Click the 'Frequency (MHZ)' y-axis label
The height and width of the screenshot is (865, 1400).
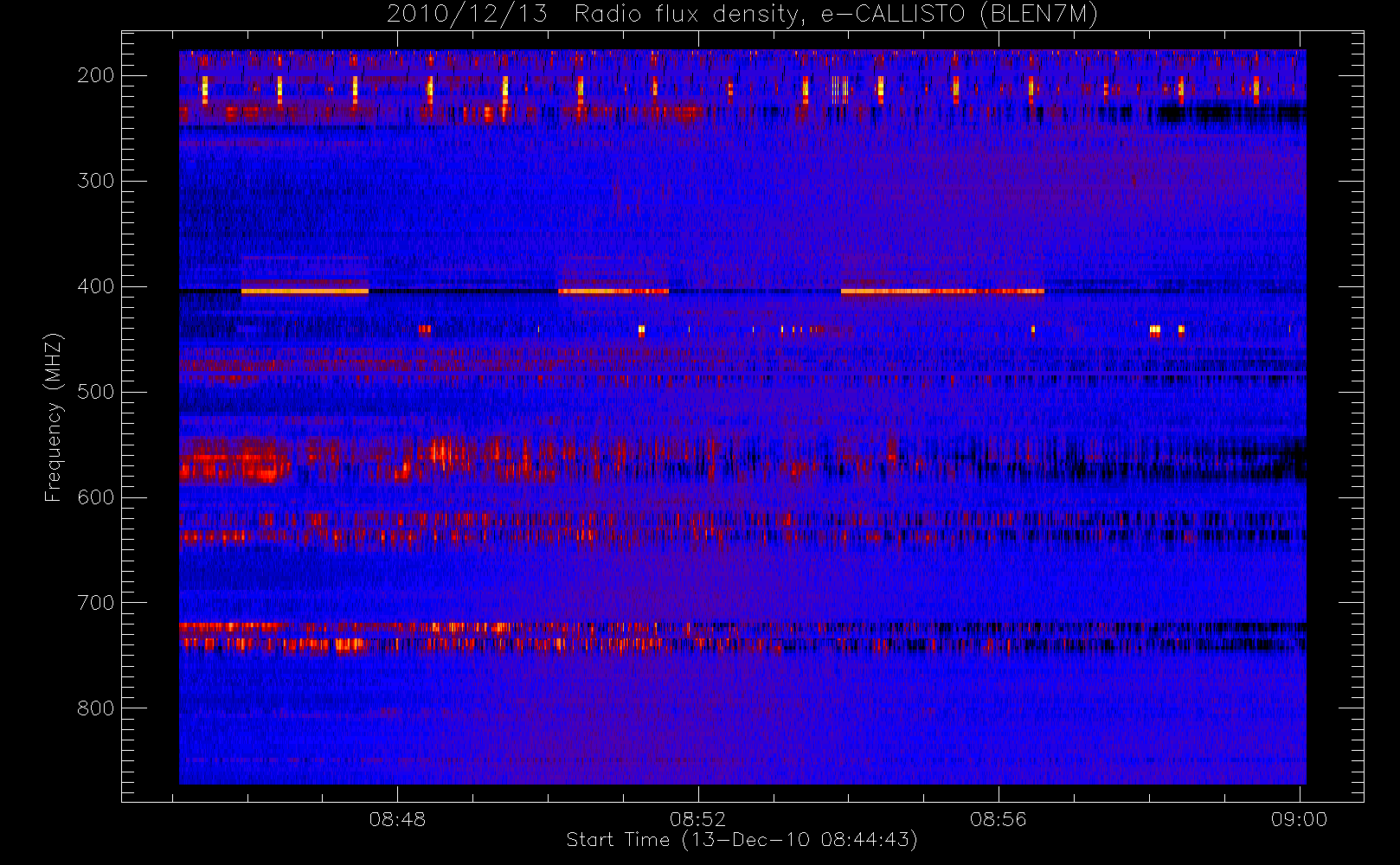[54, 417]
